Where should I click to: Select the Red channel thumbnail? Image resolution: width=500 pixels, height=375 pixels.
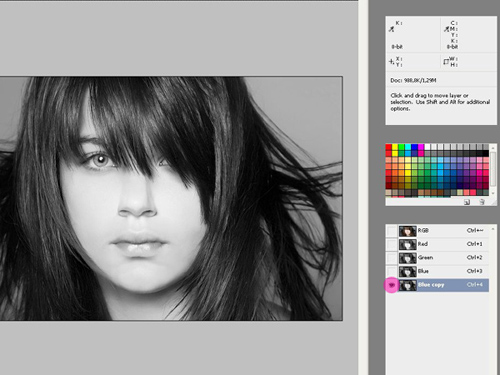pos(408,244)
